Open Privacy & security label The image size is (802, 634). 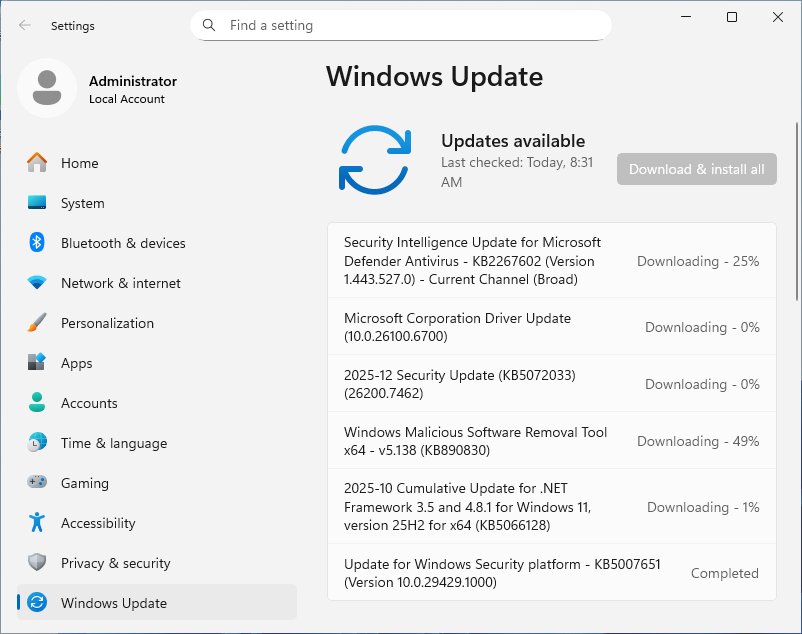pyautogui.click(x=116, y=563)
